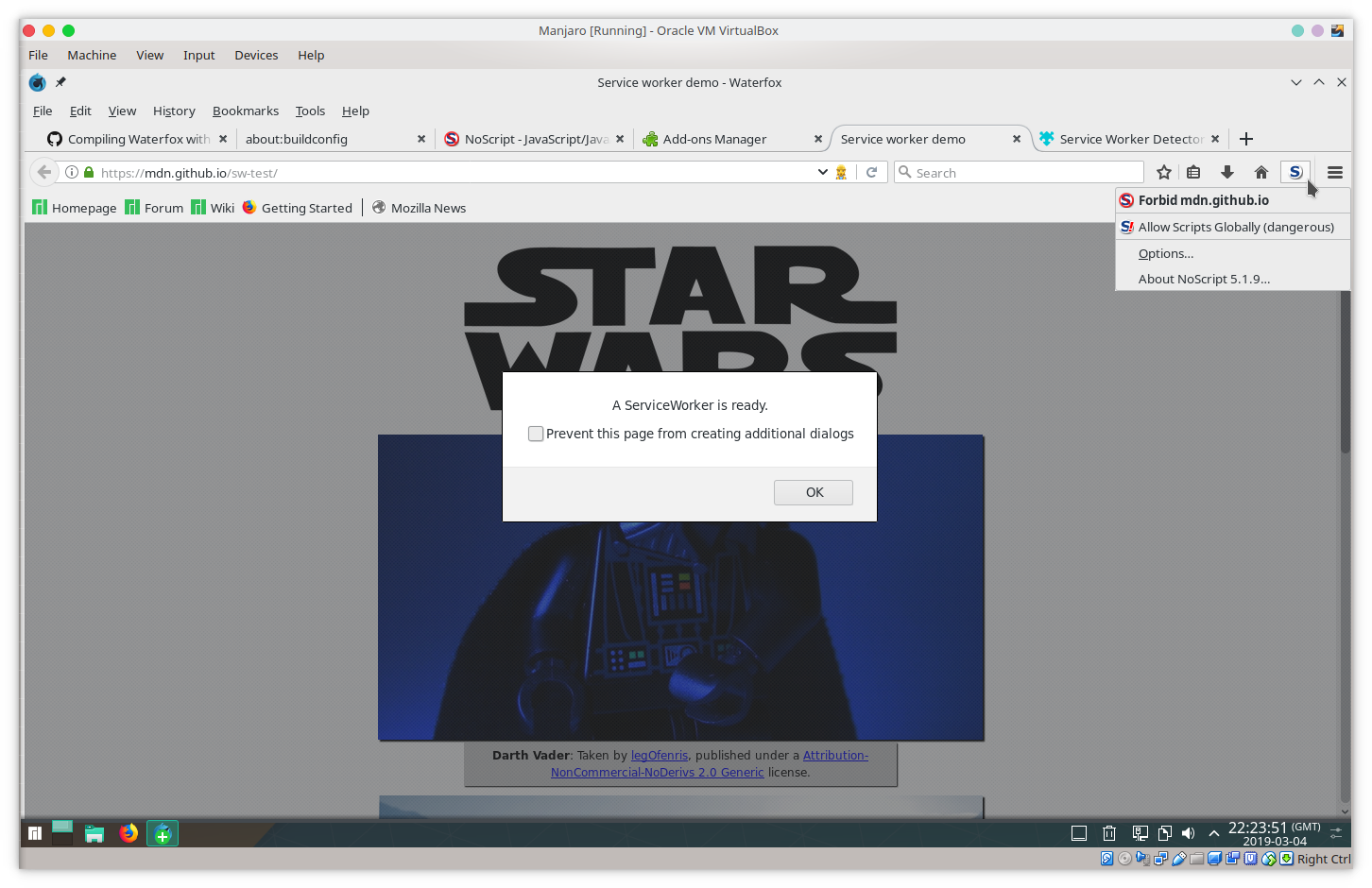Open Manjaro start menu in taskbar

(35, 833)
